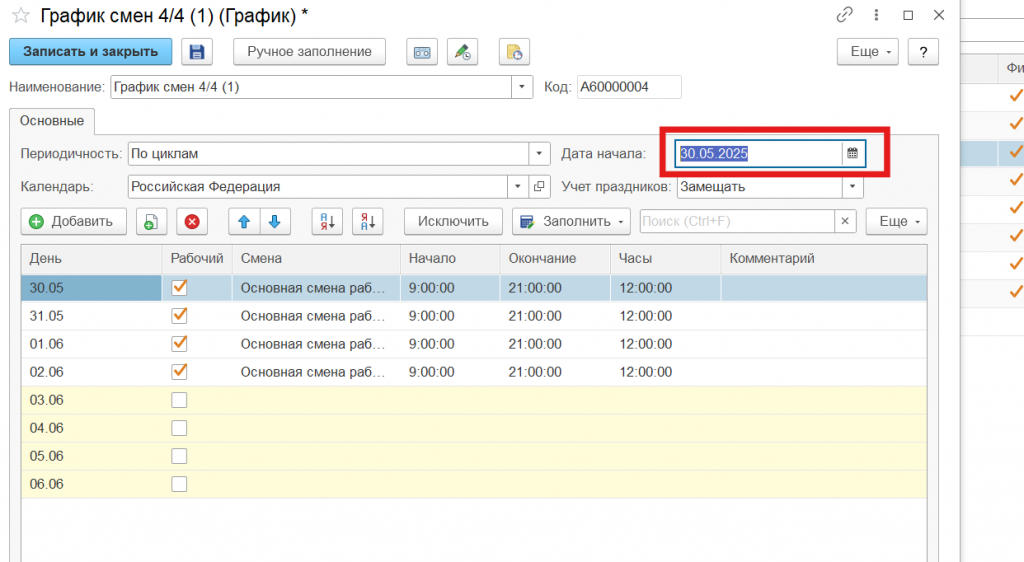Click the Ручное заполнение button
This screenshot has width=1024, height=562.
pyautogui.click(x=309, y=52)
